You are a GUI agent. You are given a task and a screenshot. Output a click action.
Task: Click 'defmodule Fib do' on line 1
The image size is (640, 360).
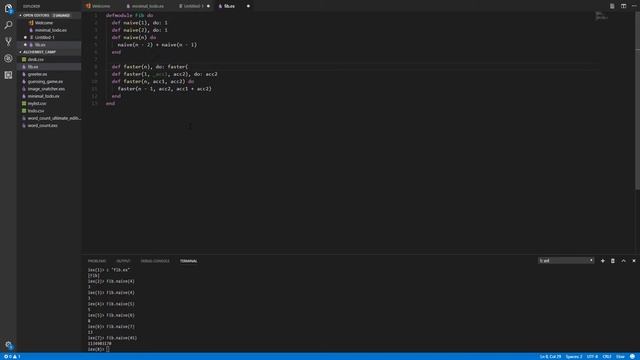130,16
